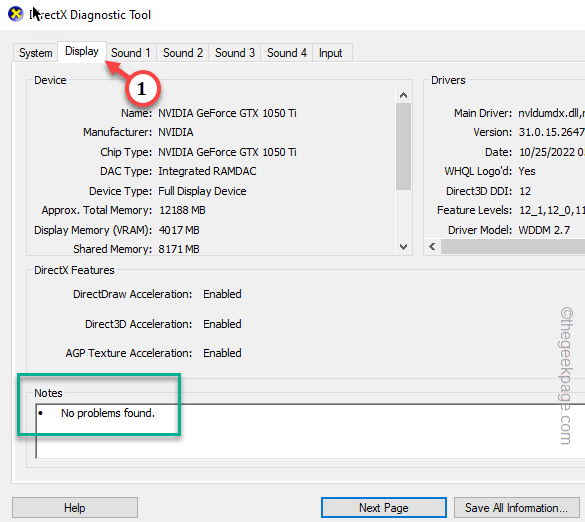Click Save All Information button

tap(516, 507)
